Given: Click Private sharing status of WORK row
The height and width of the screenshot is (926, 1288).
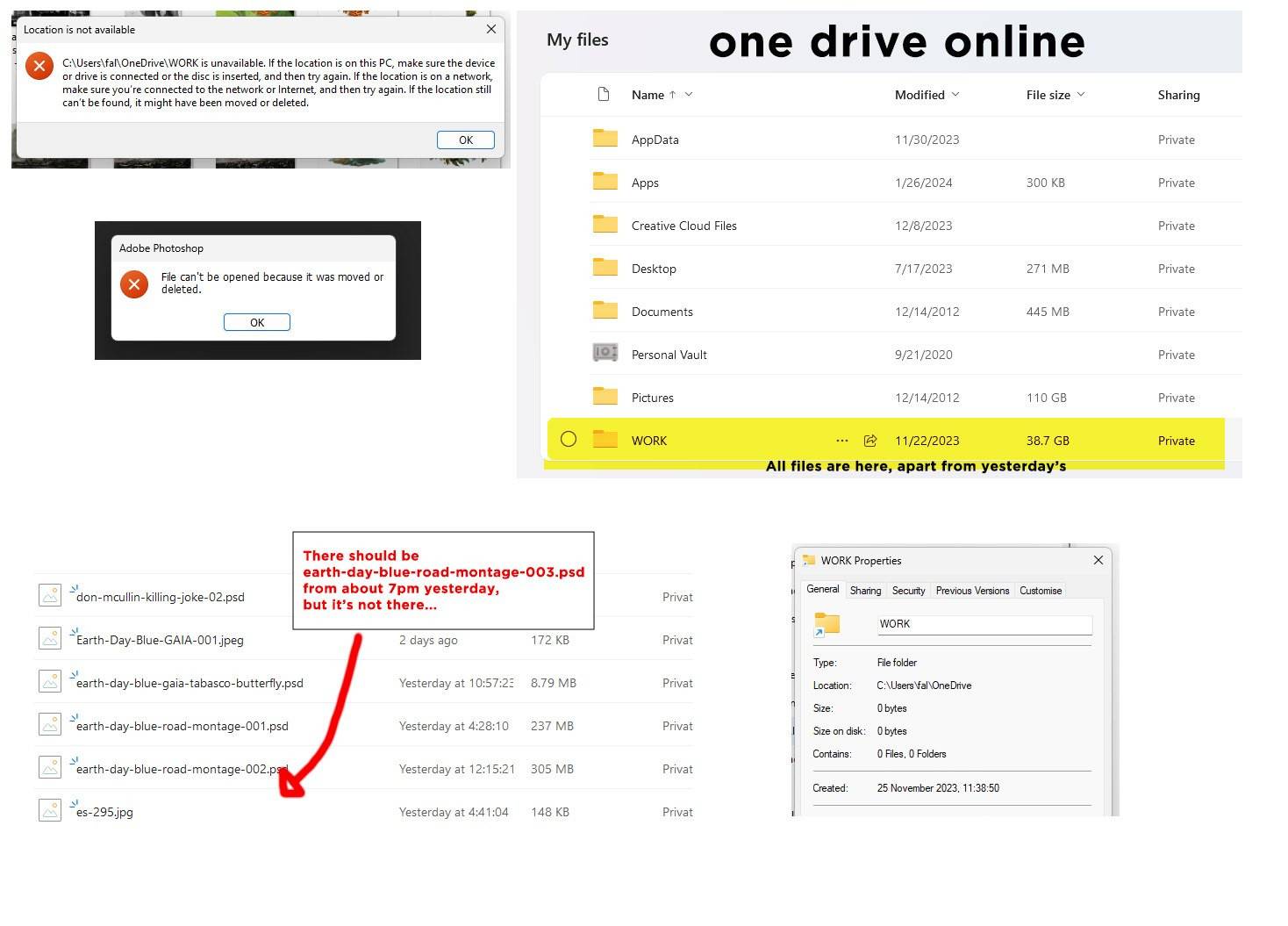Looking at the screenshot, I should [x=1177, y=441].
